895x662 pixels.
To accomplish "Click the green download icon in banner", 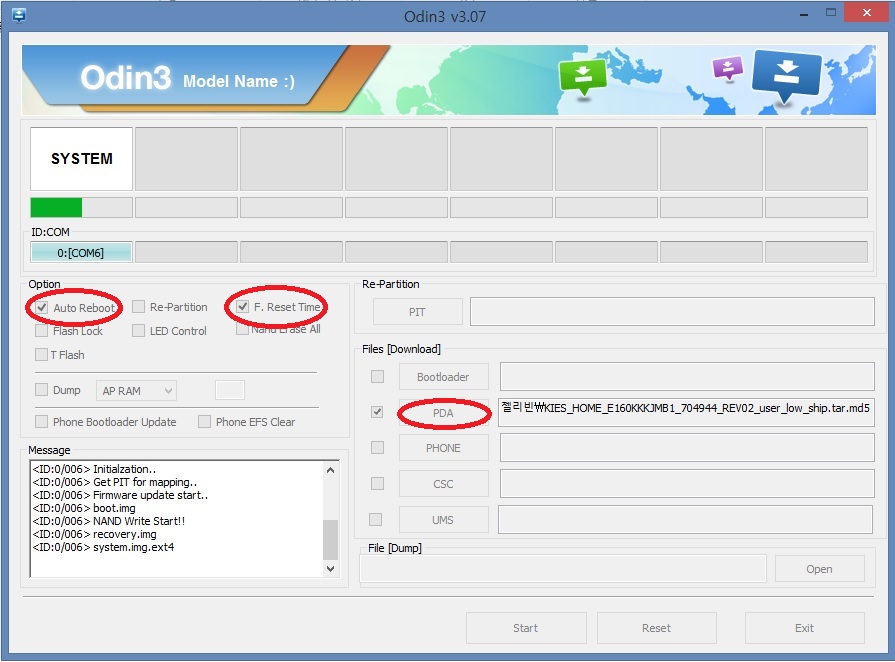I will 582,76.
